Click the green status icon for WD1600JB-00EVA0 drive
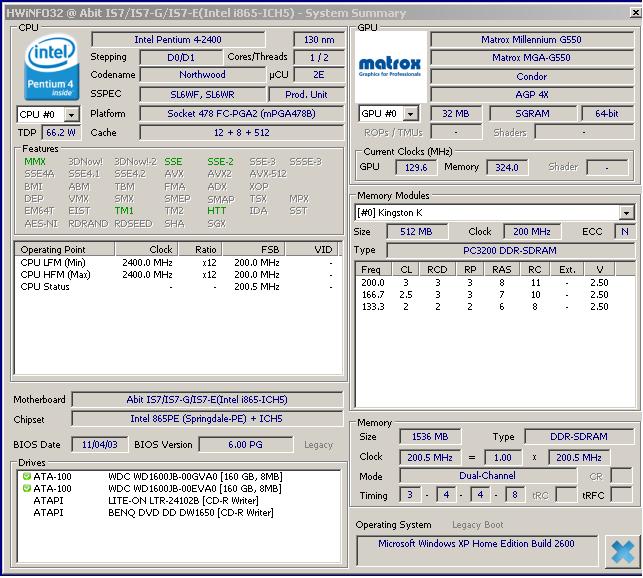Image resolution: width=643 pixels, height=578 pixels. pos(27,488)
